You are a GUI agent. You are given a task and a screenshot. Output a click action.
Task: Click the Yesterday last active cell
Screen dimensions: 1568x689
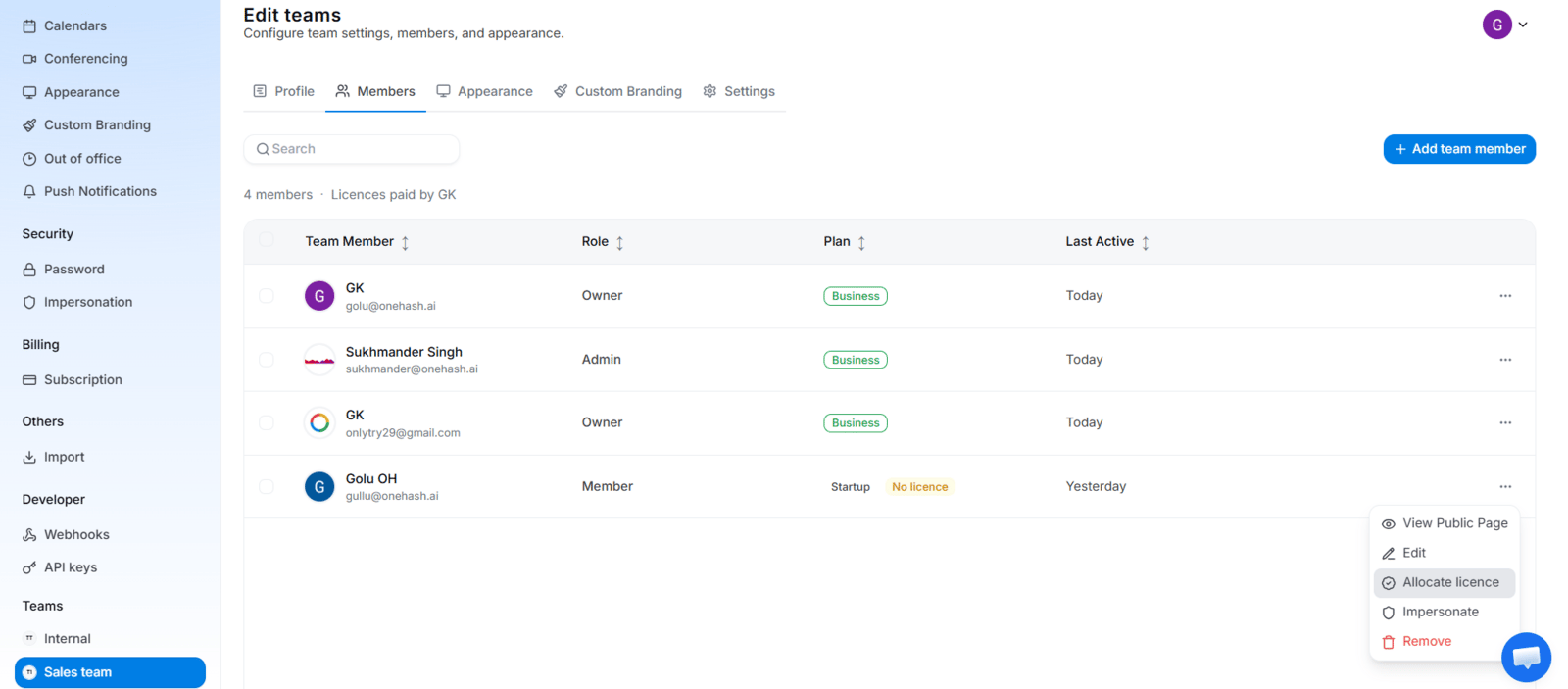pos(1096,487)
